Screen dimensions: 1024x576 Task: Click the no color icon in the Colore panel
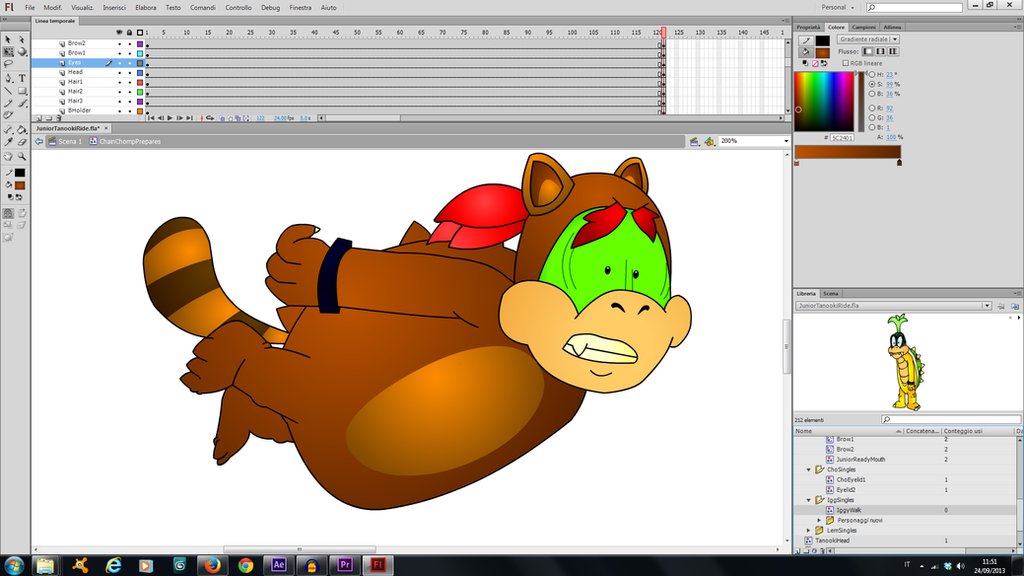point(814,63)
